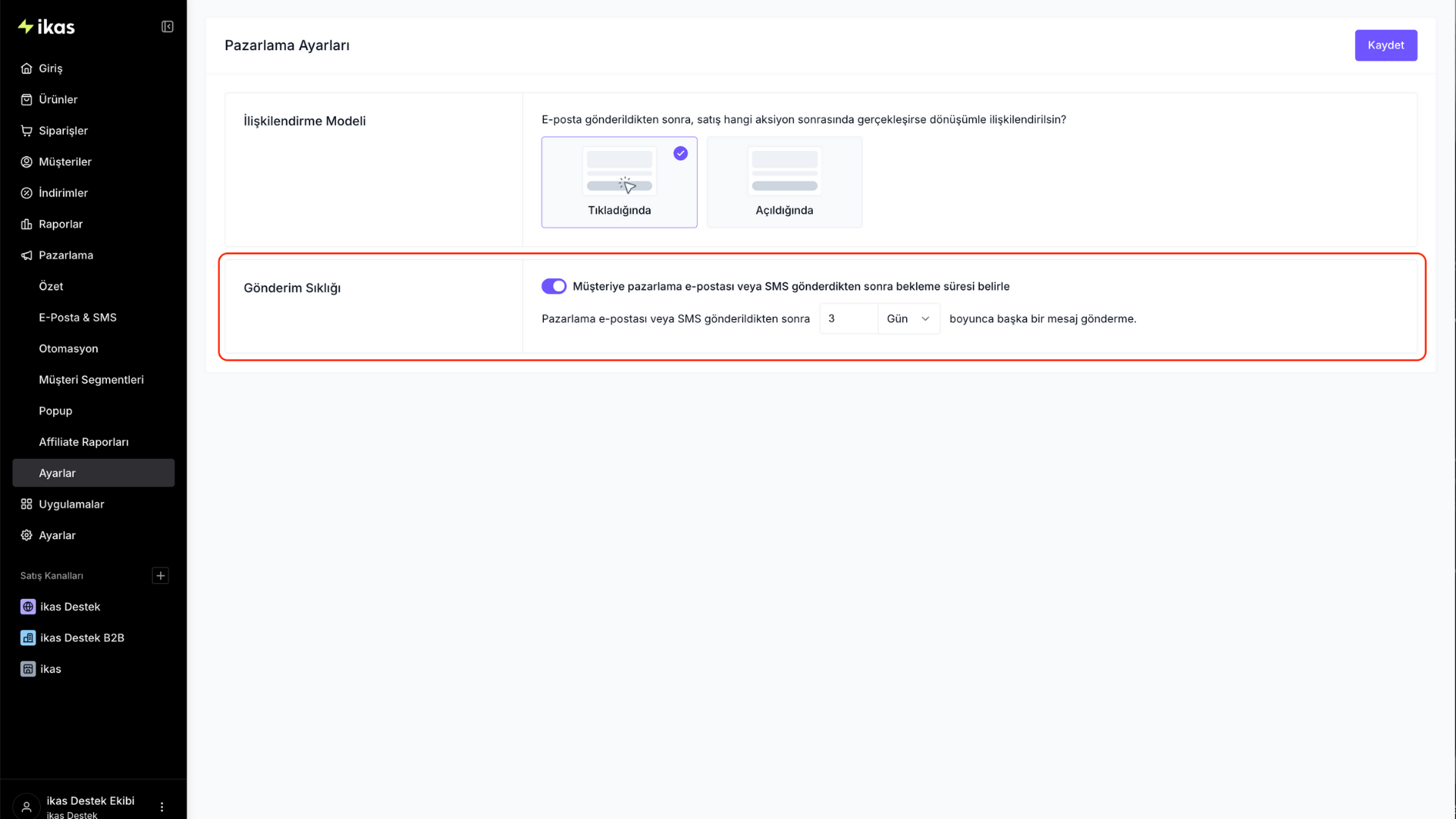Click the Müşteriler person icon
This screenshot has height=819, width=1456.
pyautogui.click(x=27, y=162)
